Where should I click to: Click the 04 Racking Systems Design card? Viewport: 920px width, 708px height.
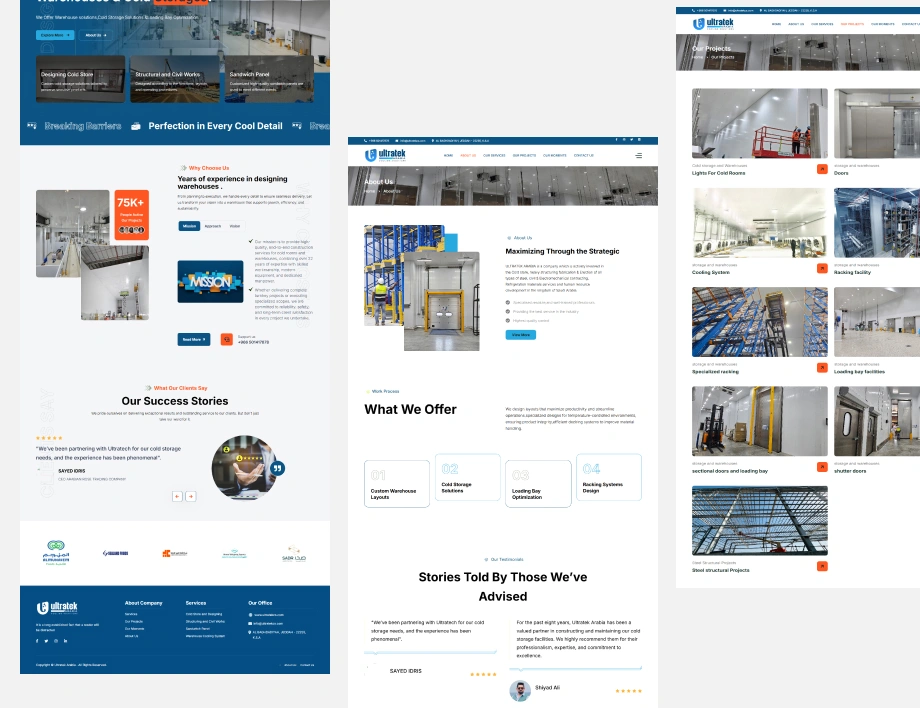[x=609, y=477]
